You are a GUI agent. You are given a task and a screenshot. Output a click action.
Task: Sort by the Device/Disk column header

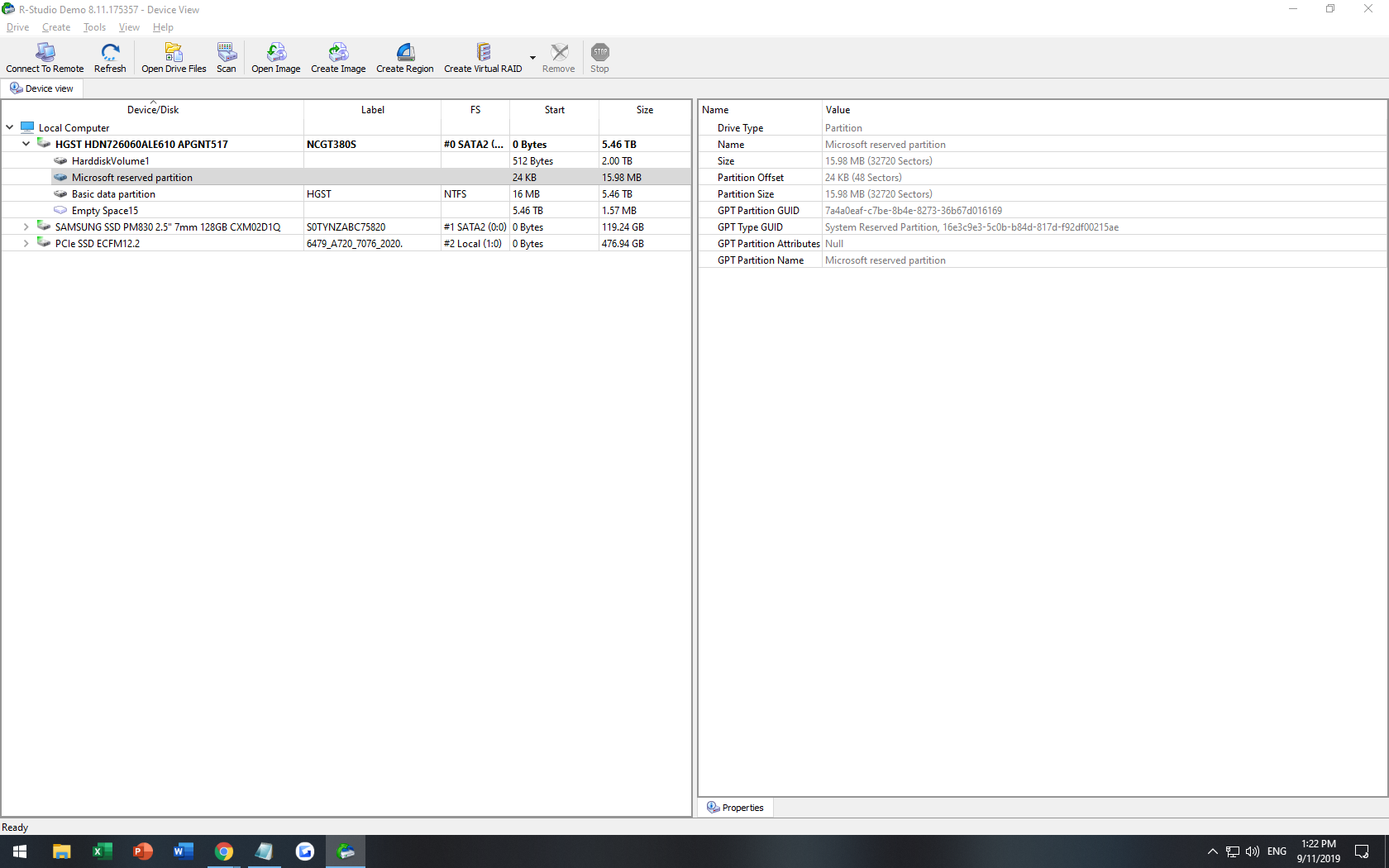tap(153, 110)
